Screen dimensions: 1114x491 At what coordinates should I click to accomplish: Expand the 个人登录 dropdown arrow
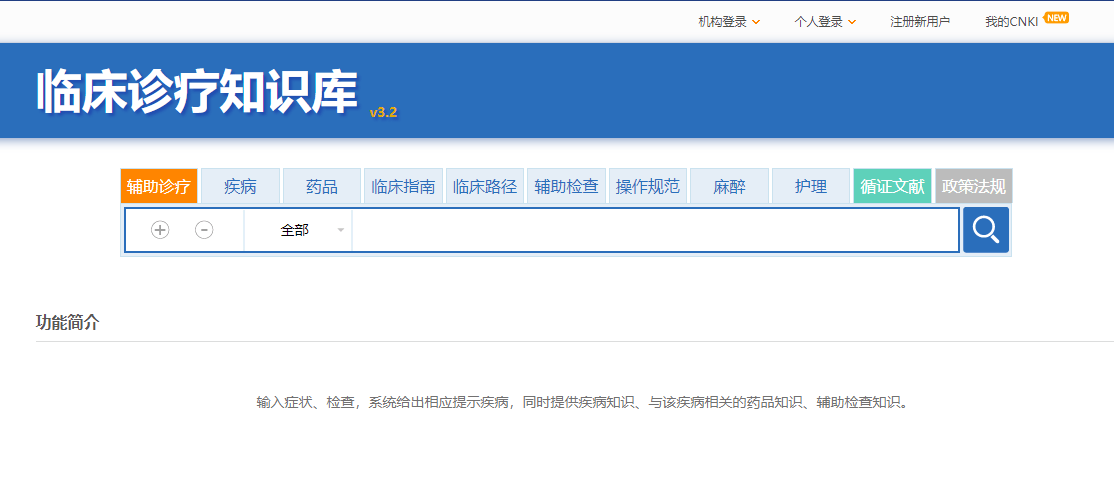coord(852,22)
